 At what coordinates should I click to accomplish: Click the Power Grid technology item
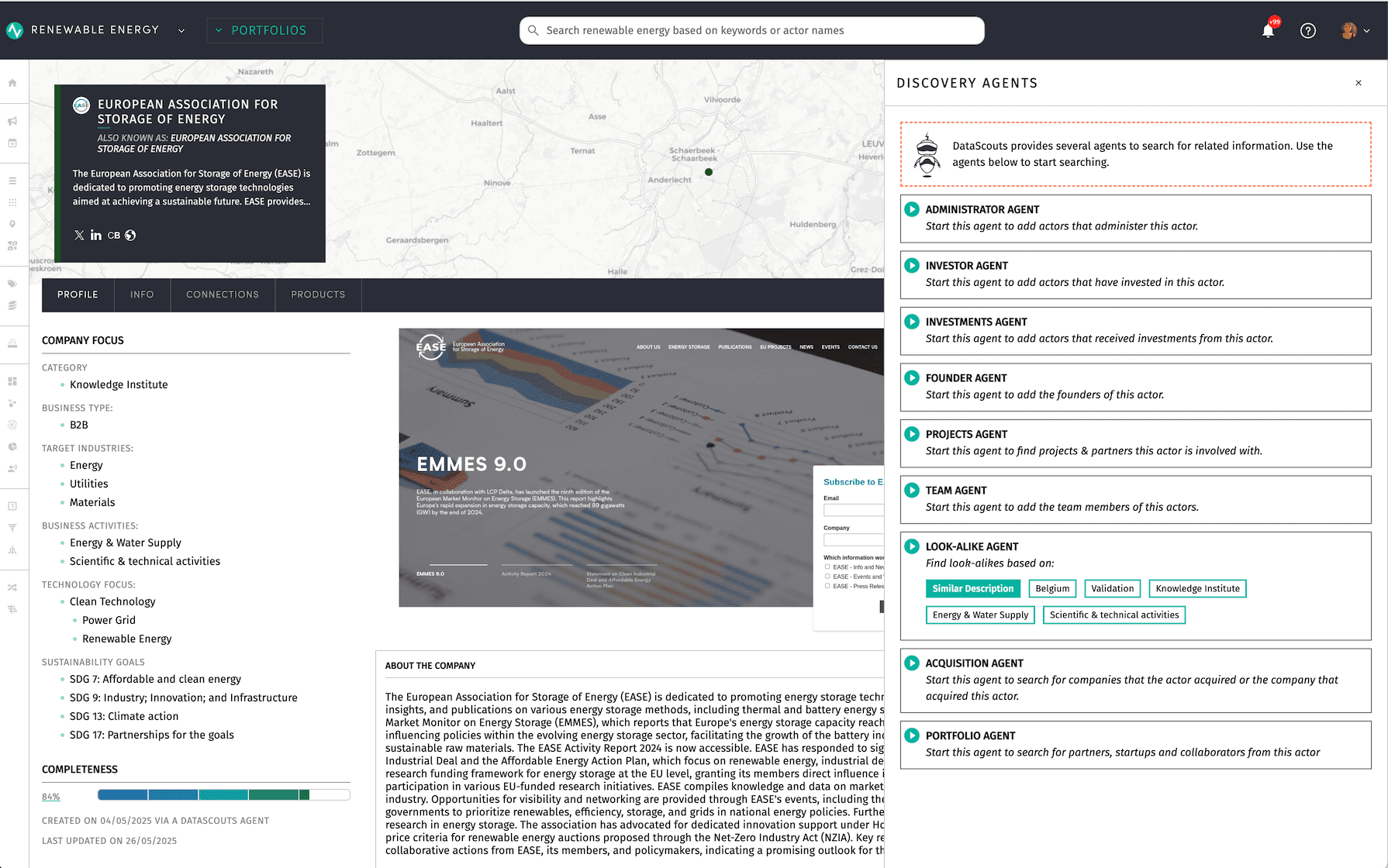pos(109,620)
